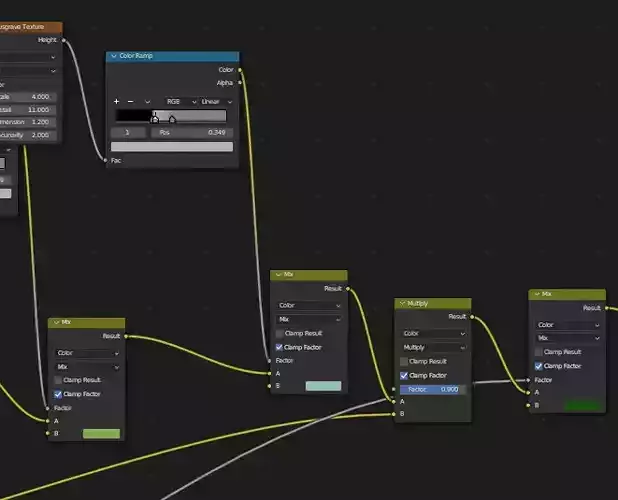
Task: Select the first Color Ramp stop marker
Action: pos(155,119)
